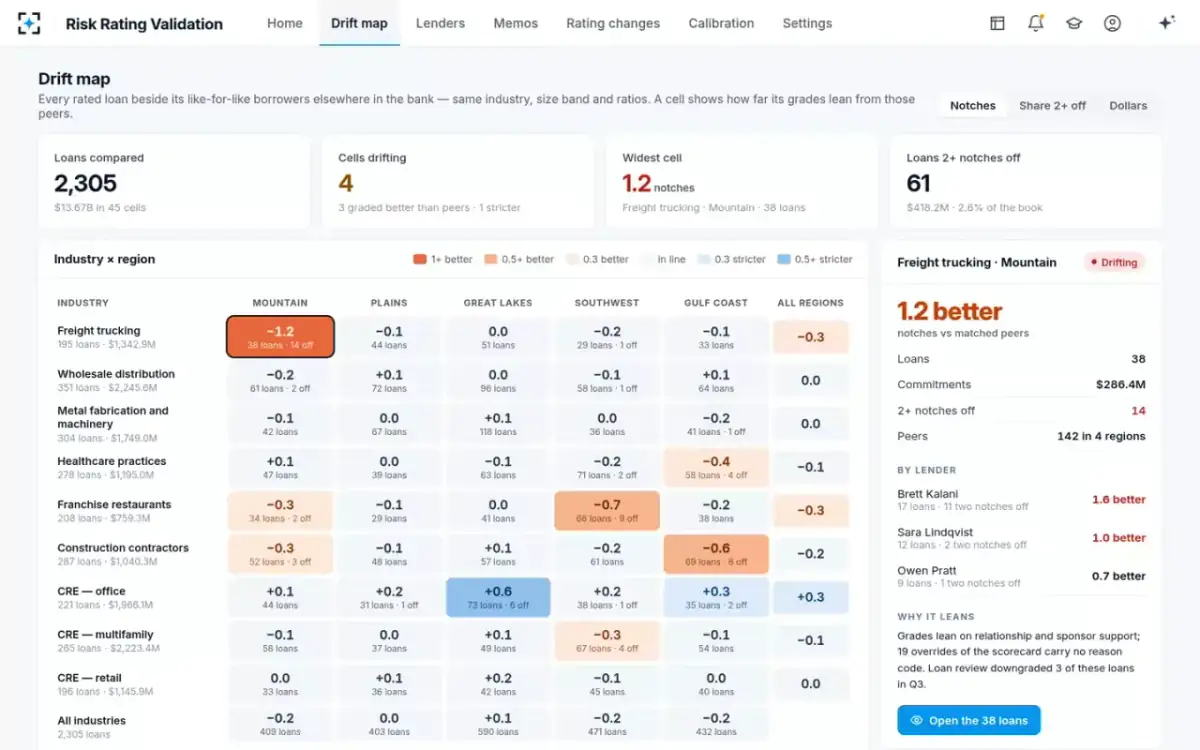Select CRE — office Gulf Coast +0.3 cell
Image resolution: width=1200 pixels, height=750 pixels.
pyautogui.click(x=716, y=597)
